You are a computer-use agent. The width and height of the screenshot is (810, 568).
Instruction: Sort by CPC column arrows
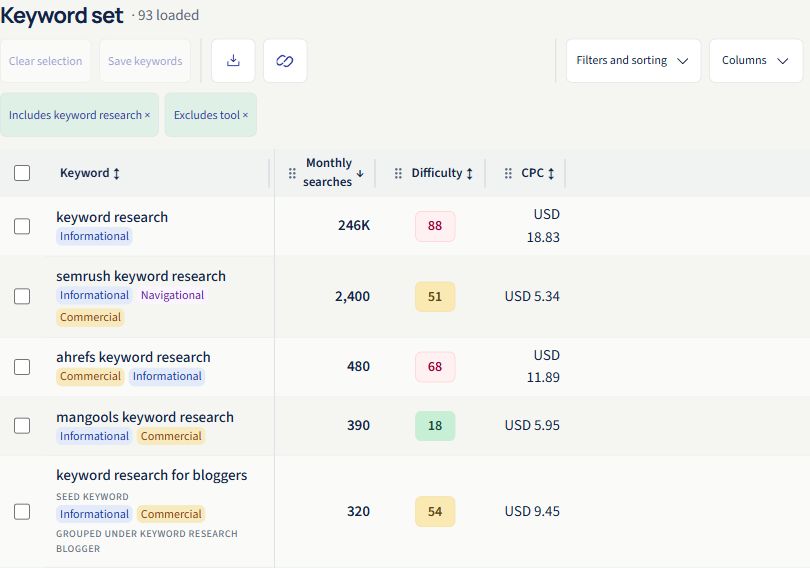tap(551, 173)
